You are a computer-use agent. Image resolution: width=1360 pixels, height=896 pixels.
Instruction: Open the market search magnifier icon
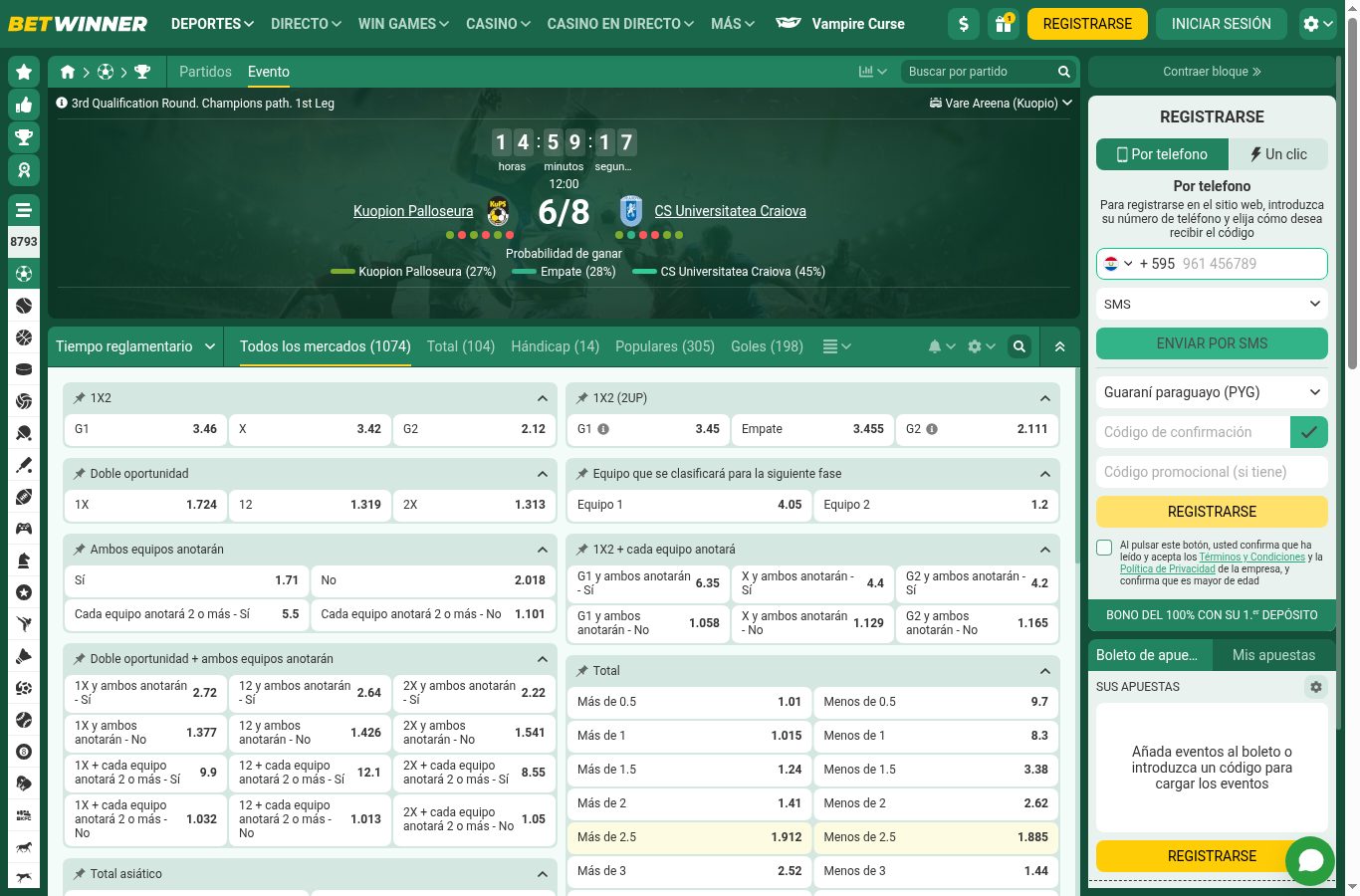[1020, 346]
